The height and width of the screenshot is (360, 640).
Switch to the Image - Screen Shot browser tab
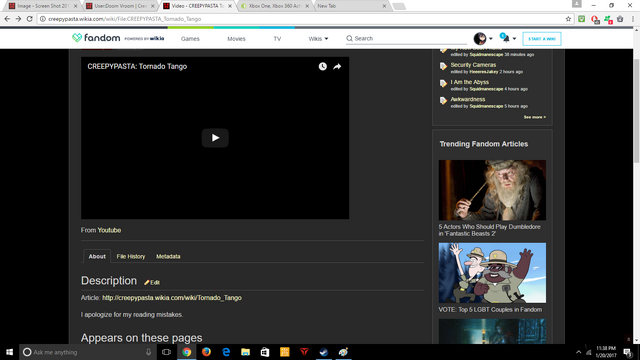point(42,6)
